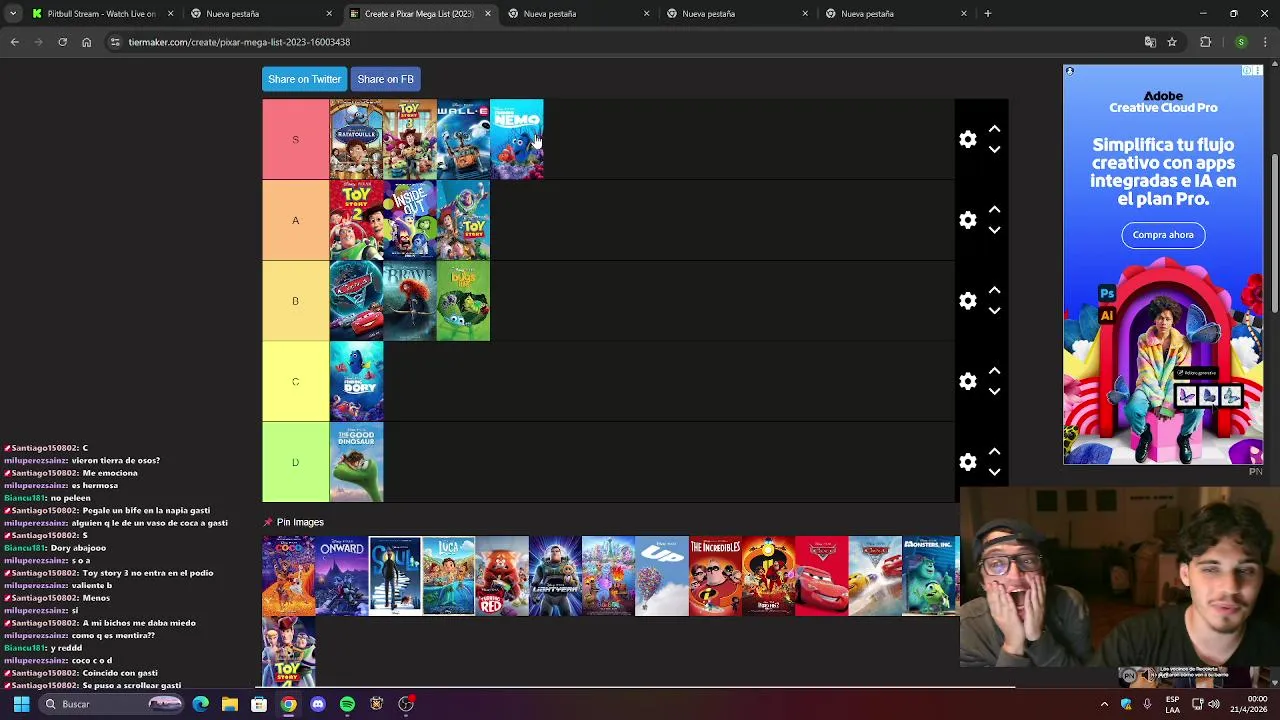
Task: Move the A tier row down
Action: [994, 230]
